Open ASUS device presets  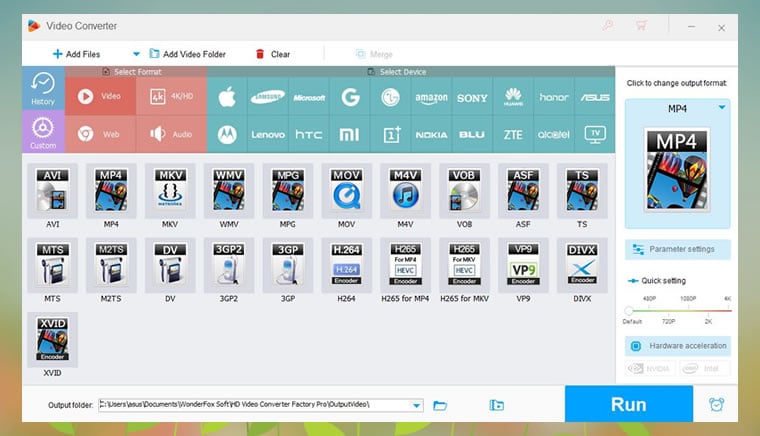pyautogui.click(x=595, y=97)
